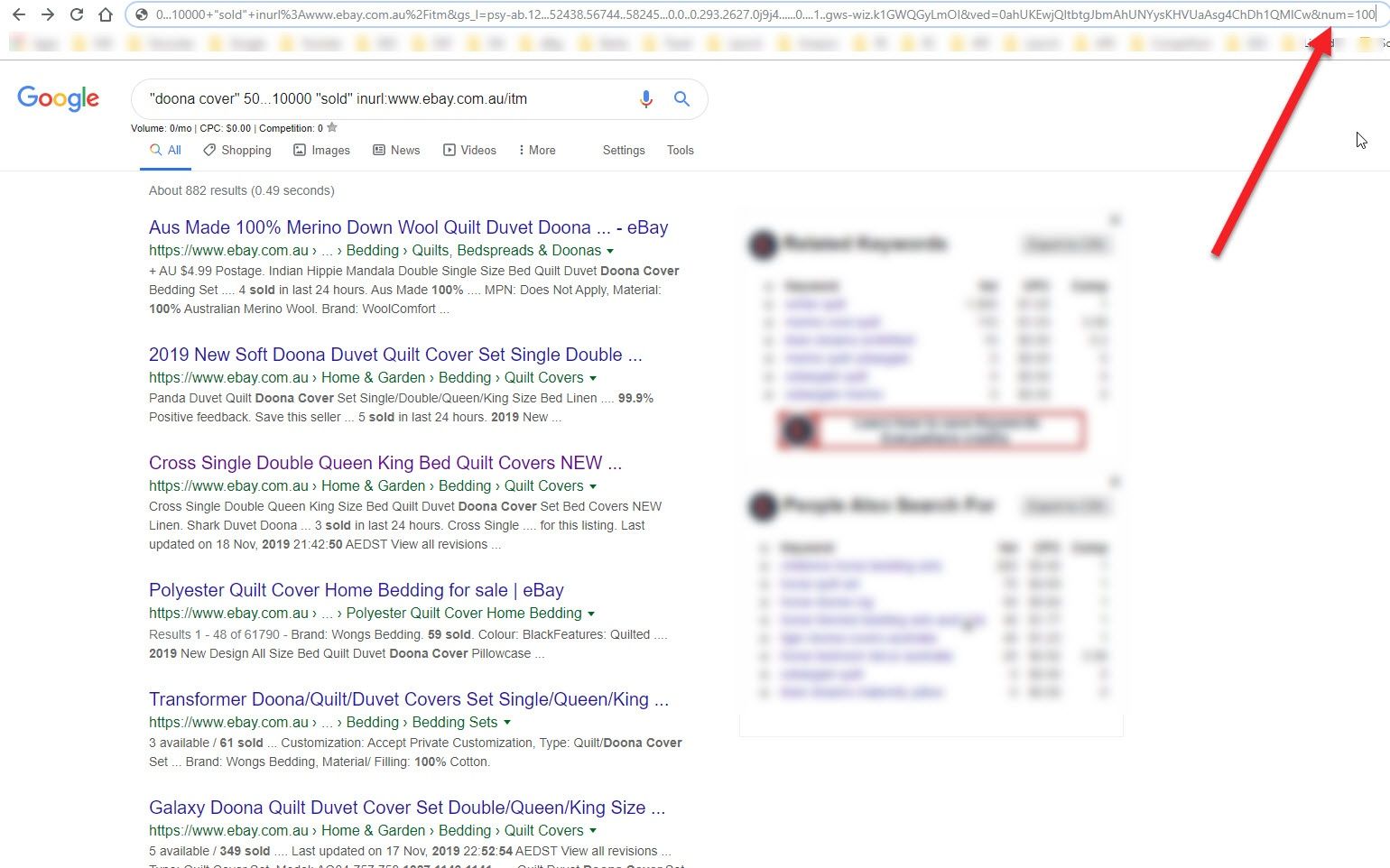Reload the page
Image resolution: width=1390 pixels, height=868 pixels.
[x=77, y=14]
